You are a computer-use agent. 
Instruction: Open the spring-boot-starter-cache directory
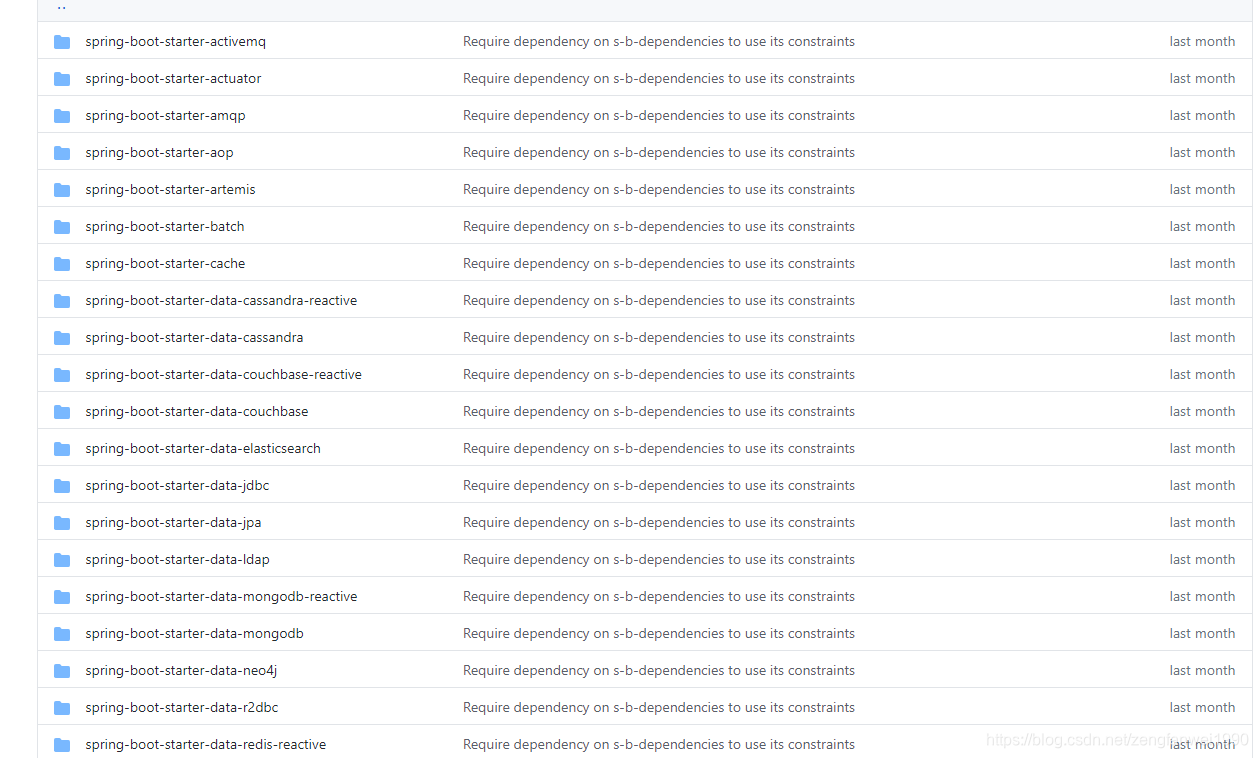coord(165,264)
